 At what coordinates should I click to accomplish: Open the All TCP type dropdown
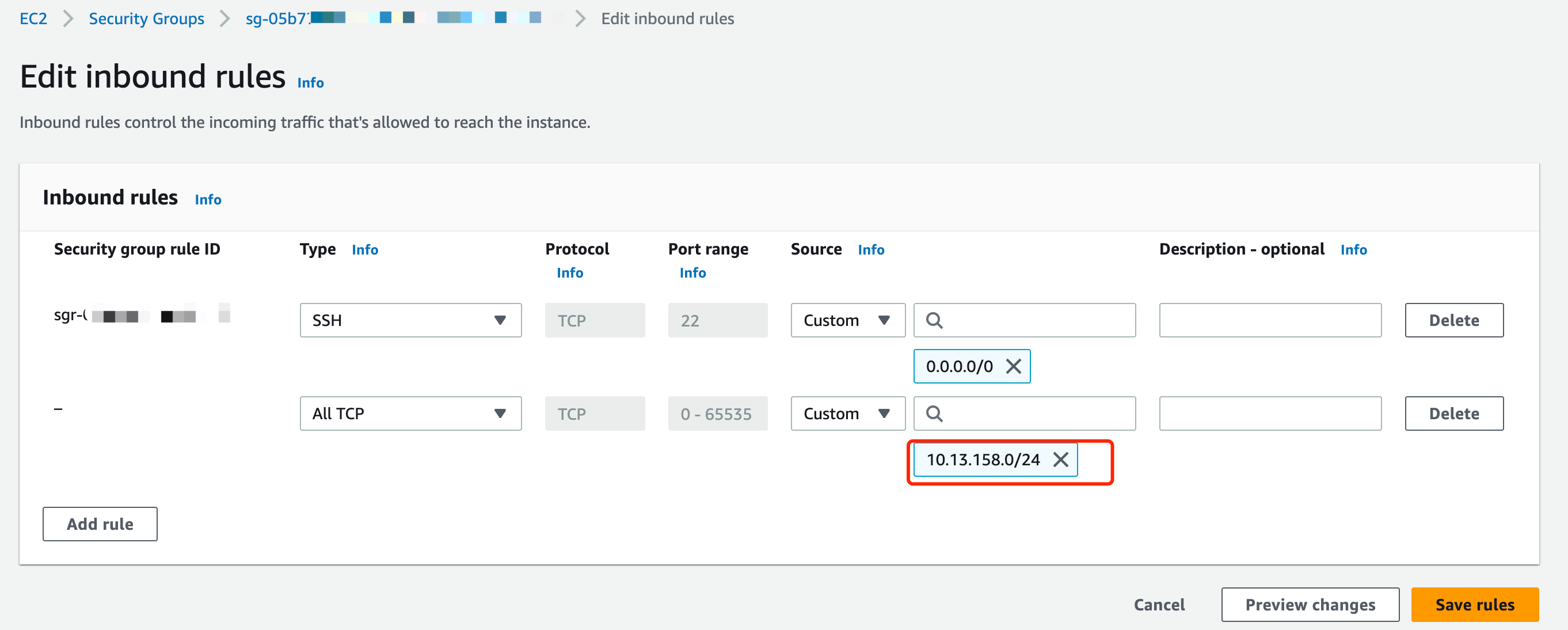[410, 413]
